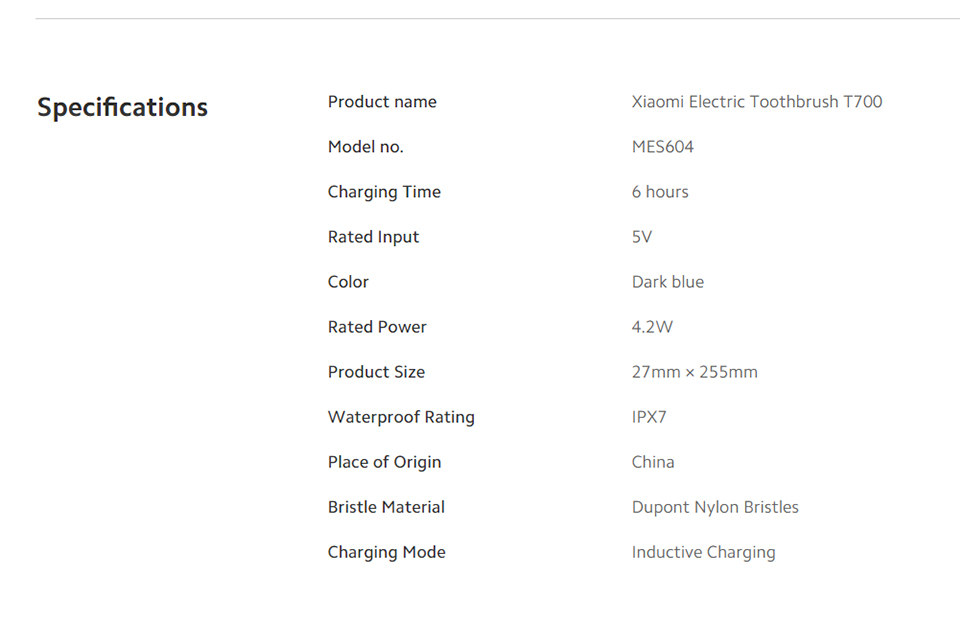Click the Charging Time label

(x=384, y=192)
